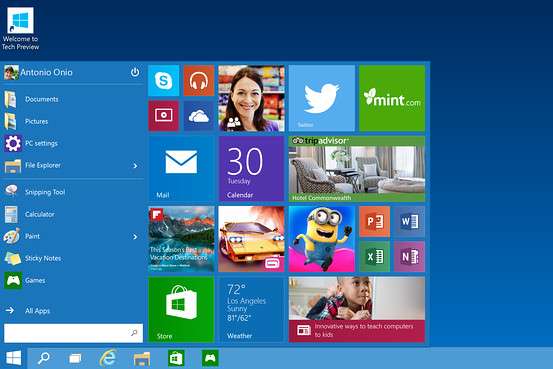The height and width of the screenshot is (369, 553).
Task: Open the Skype tile
Action: pos(164,80)
